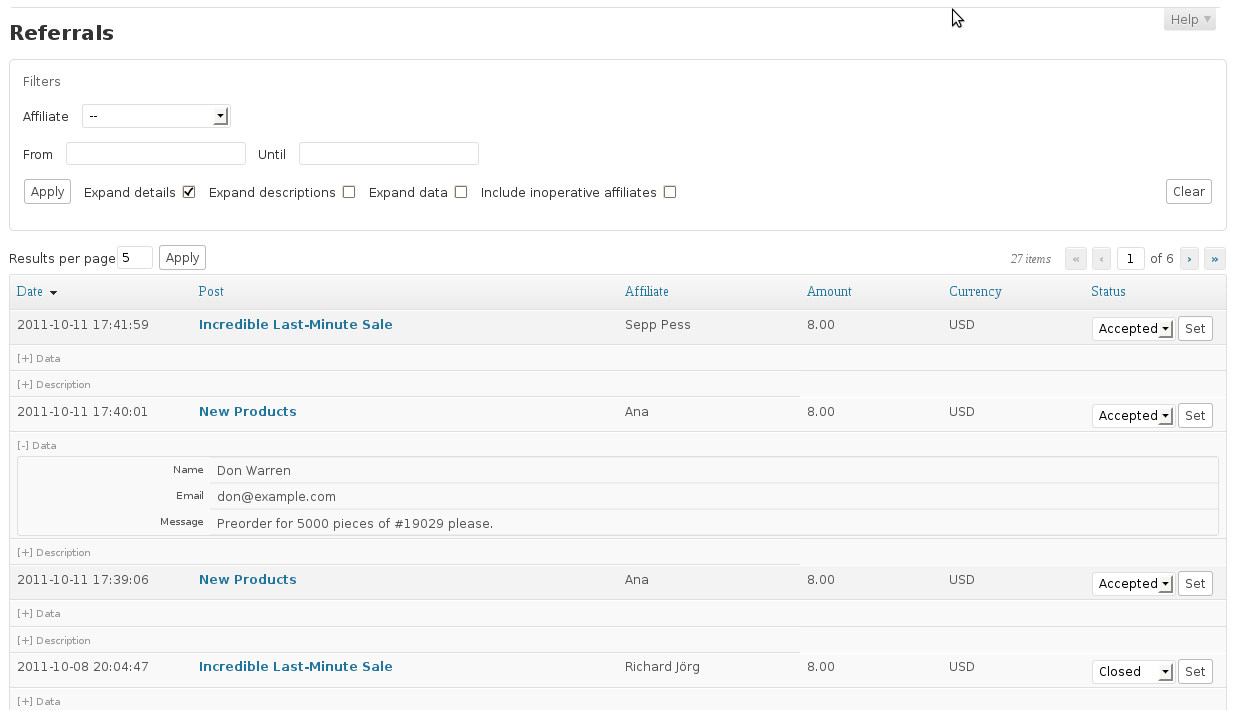The width and height of the screenshot is (1234, 710).
Task: Click Apply next to results per page
Action: click(182, 258)
